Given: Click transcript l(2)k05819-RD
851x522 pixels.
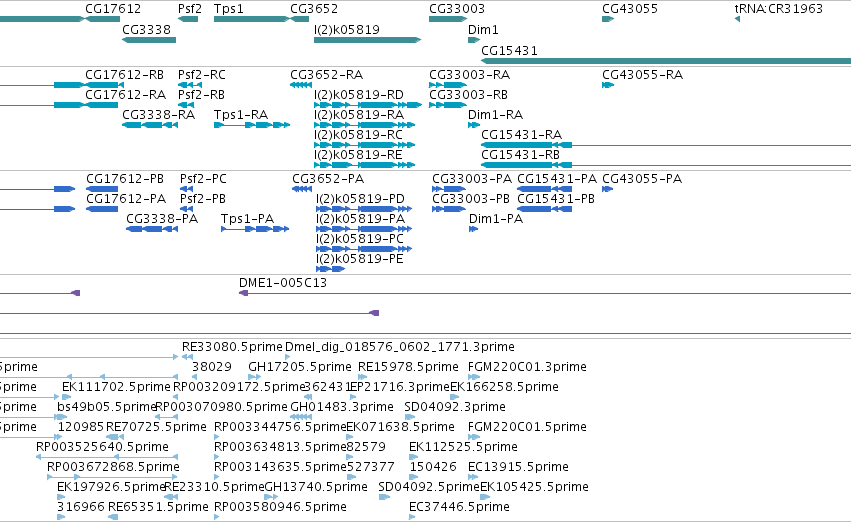Looking at the screenshot, I should [x=359, y=94].
